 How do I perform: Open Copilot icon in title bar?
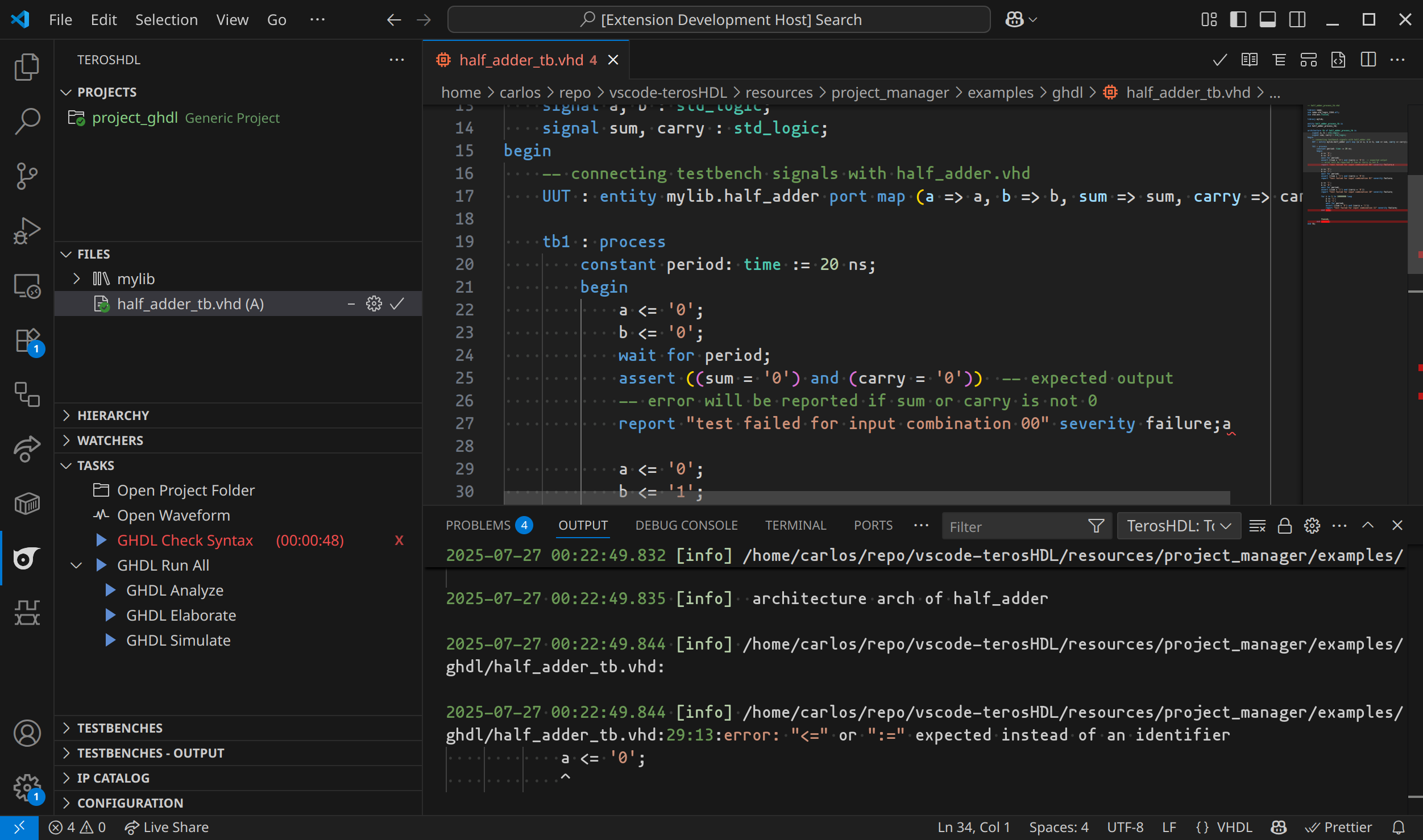tap(1015, 19)
